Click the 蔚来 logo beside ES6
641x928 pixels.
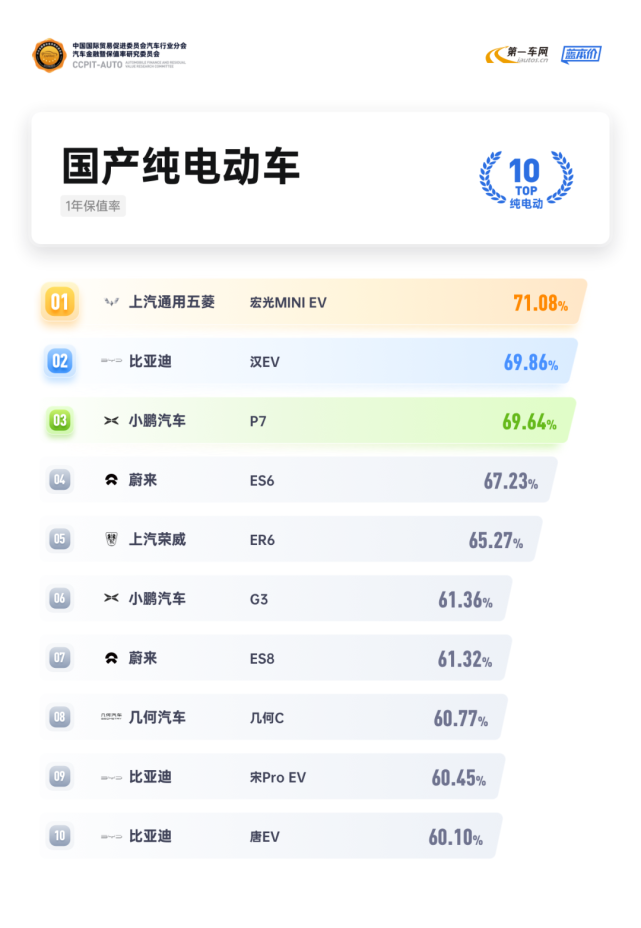tap(111, 480)
